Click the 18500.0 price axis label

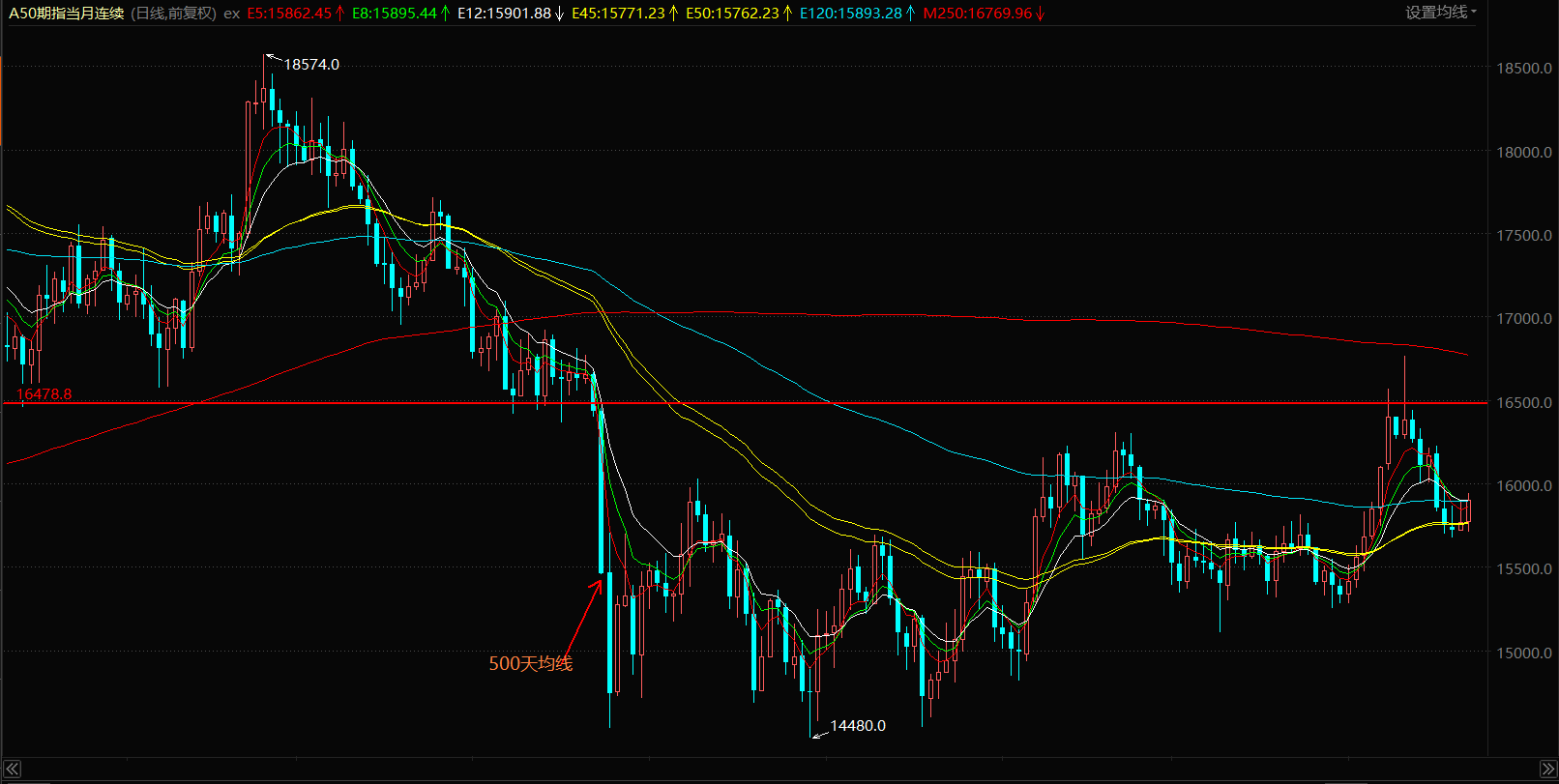[x=1524, y=69]
